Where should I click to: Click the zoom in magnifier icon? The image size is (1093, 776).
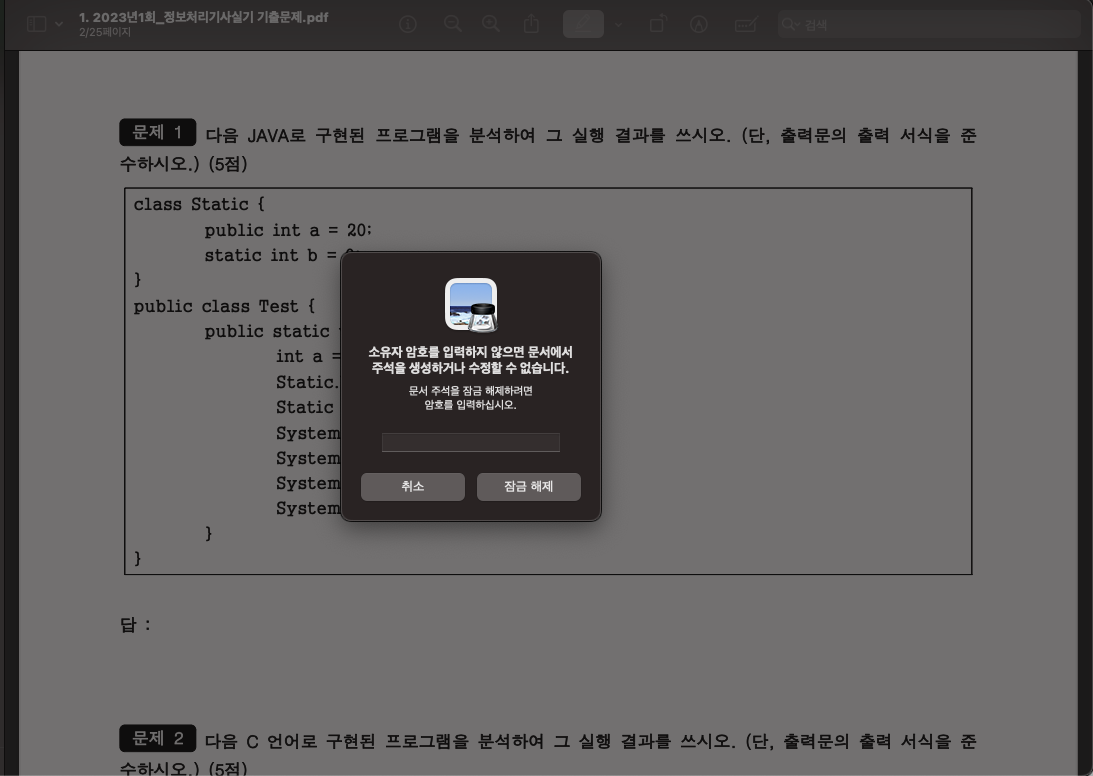(x=491, y=24)
